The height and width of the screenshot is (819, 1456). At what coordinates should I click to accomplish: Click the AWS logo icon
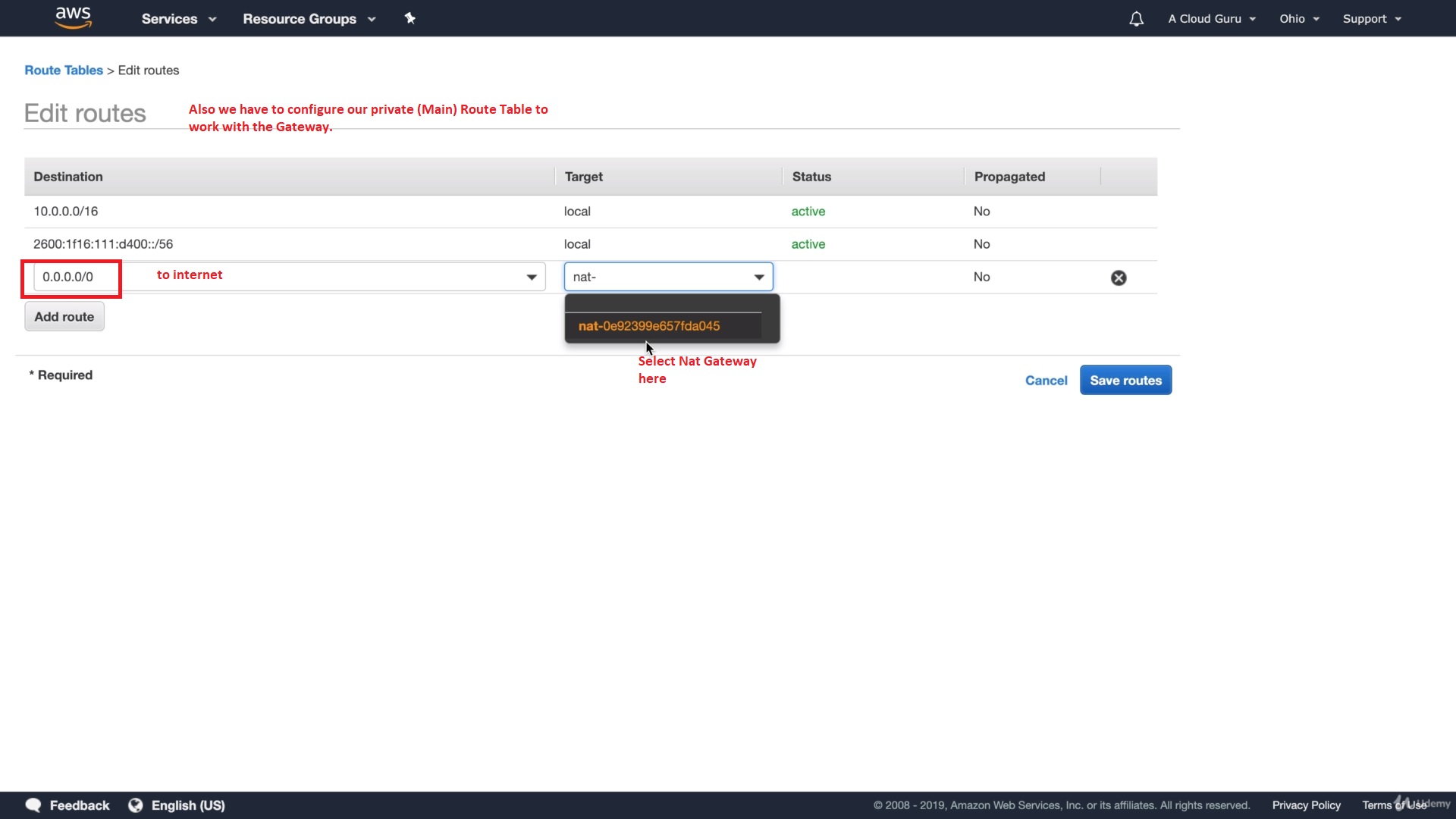tap(74, 17)
